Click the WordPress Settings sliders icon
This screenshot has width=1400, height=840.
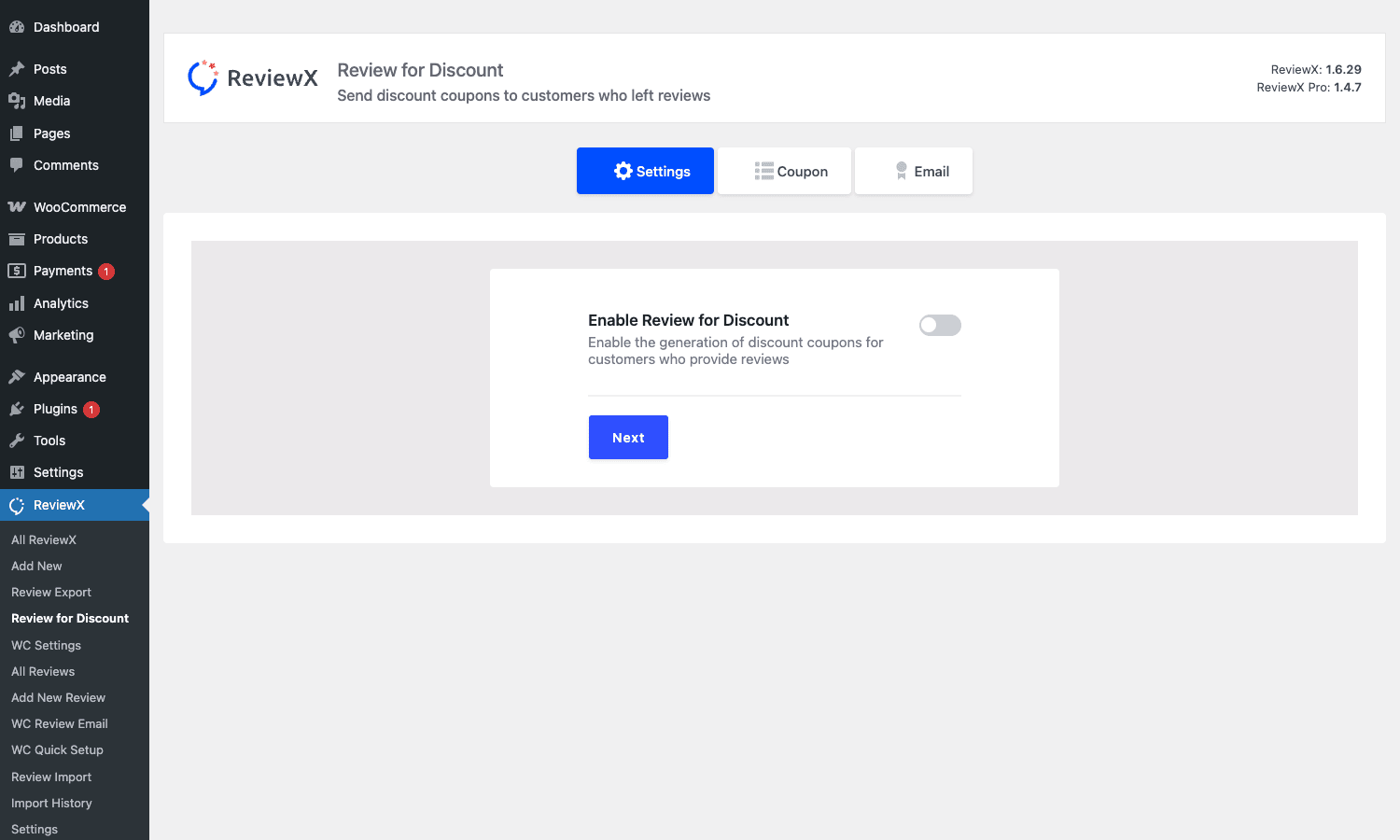pyautogui.click(x=17, y=472)
